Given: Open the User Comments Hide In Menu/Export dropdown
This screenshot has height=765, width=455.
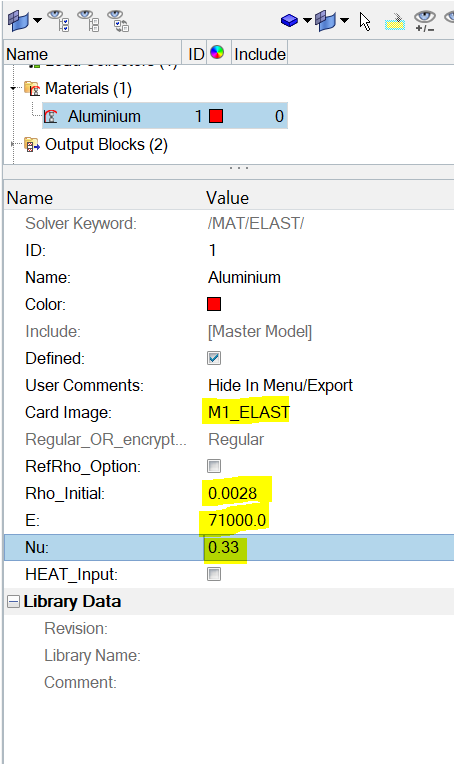Looking at the screenshot, I should point(280,385).
